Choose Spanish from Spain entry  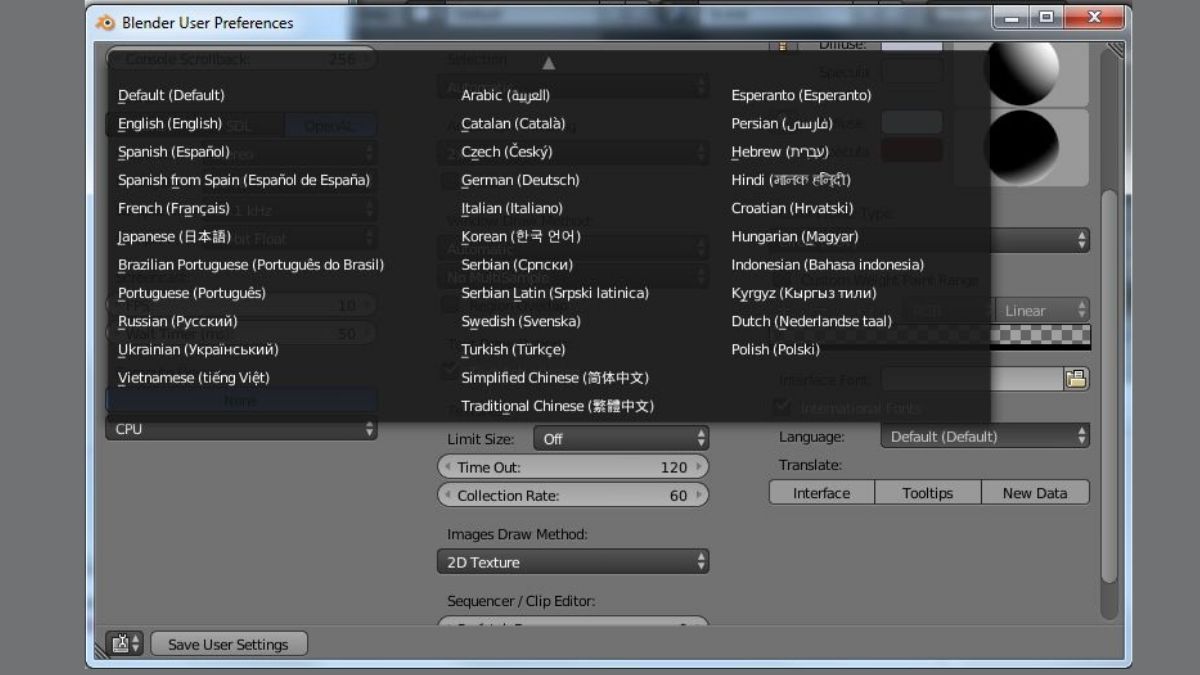click(x=244, y=180)
